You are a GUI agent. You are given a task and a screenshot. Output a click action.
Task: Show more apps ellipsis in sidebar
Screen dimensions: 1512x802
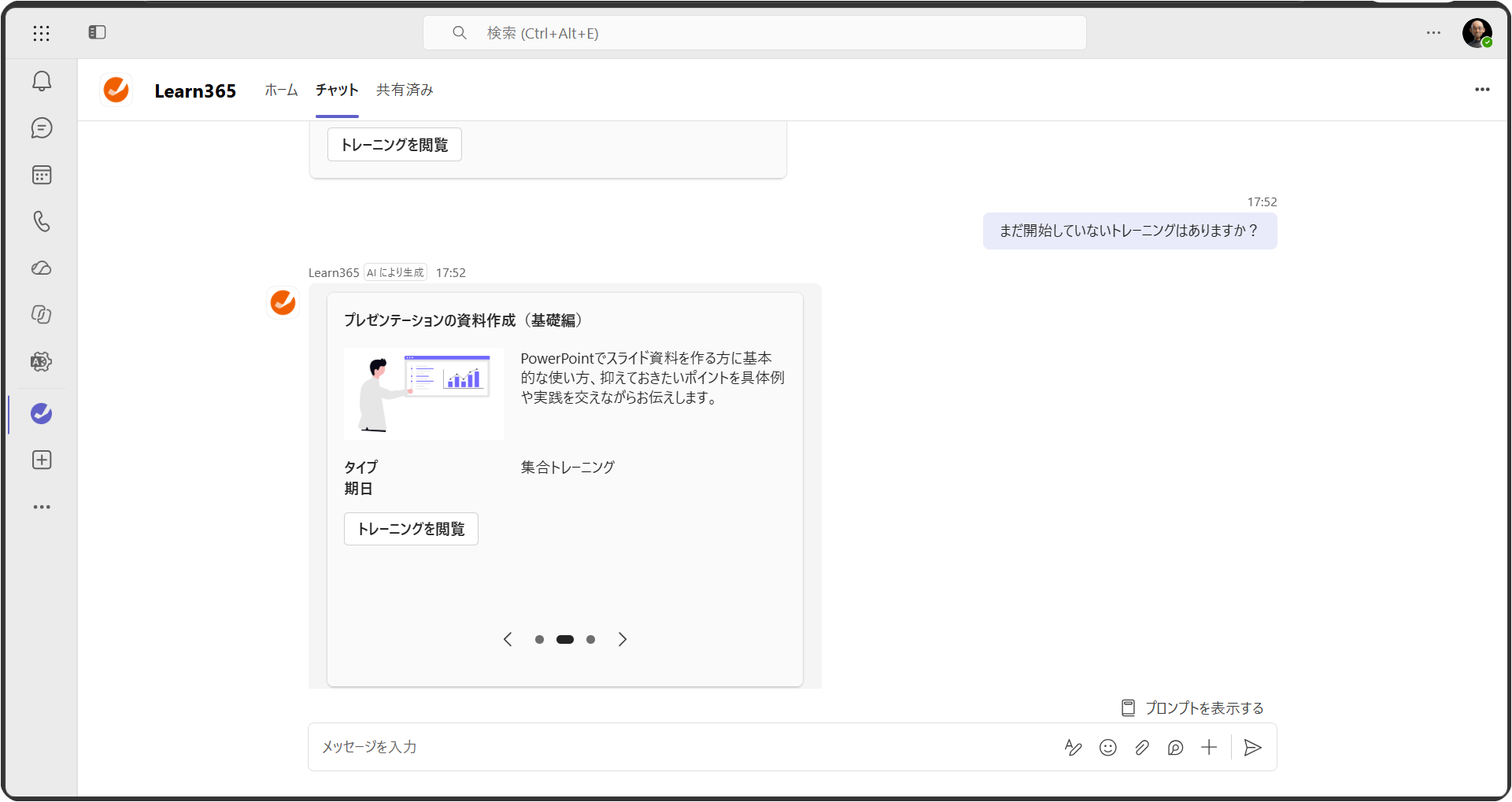click(x=42, y=507)
